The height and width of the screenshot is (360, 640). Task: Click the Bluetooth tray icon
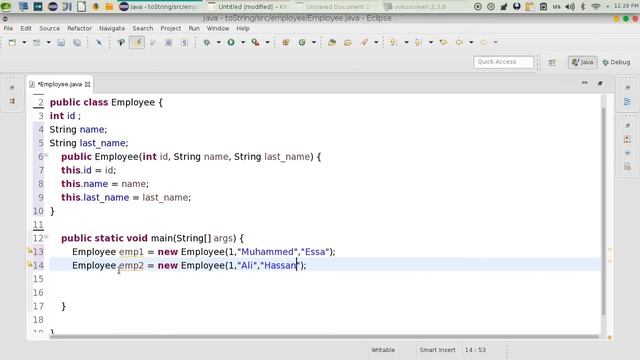coord(583,7)
